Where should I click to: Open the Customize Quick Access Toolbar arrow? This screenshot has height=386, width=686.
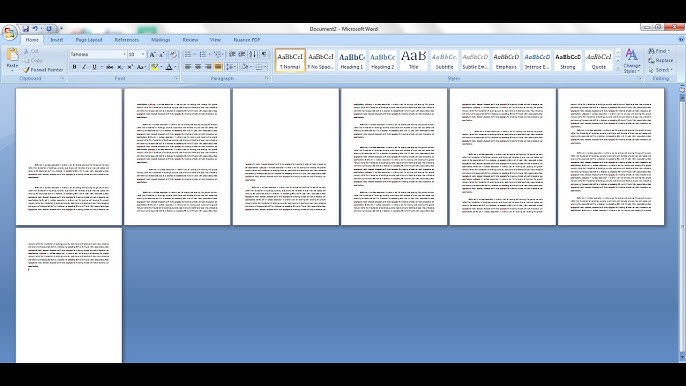tap(61, 29)
